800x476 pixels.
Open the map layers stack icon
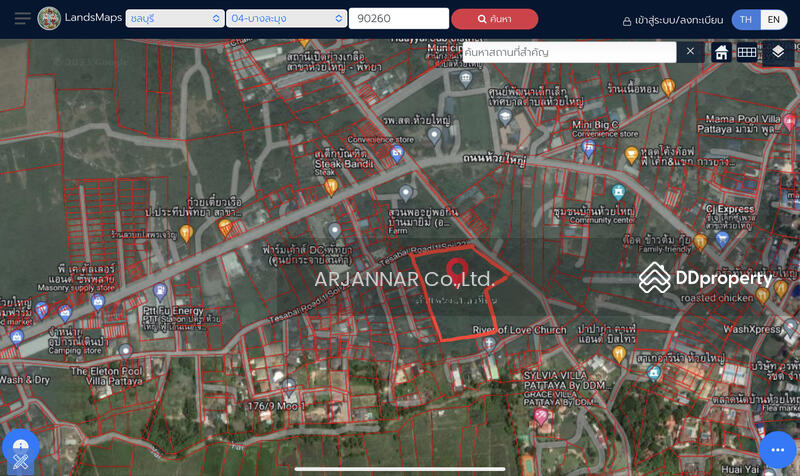point(778,52)
